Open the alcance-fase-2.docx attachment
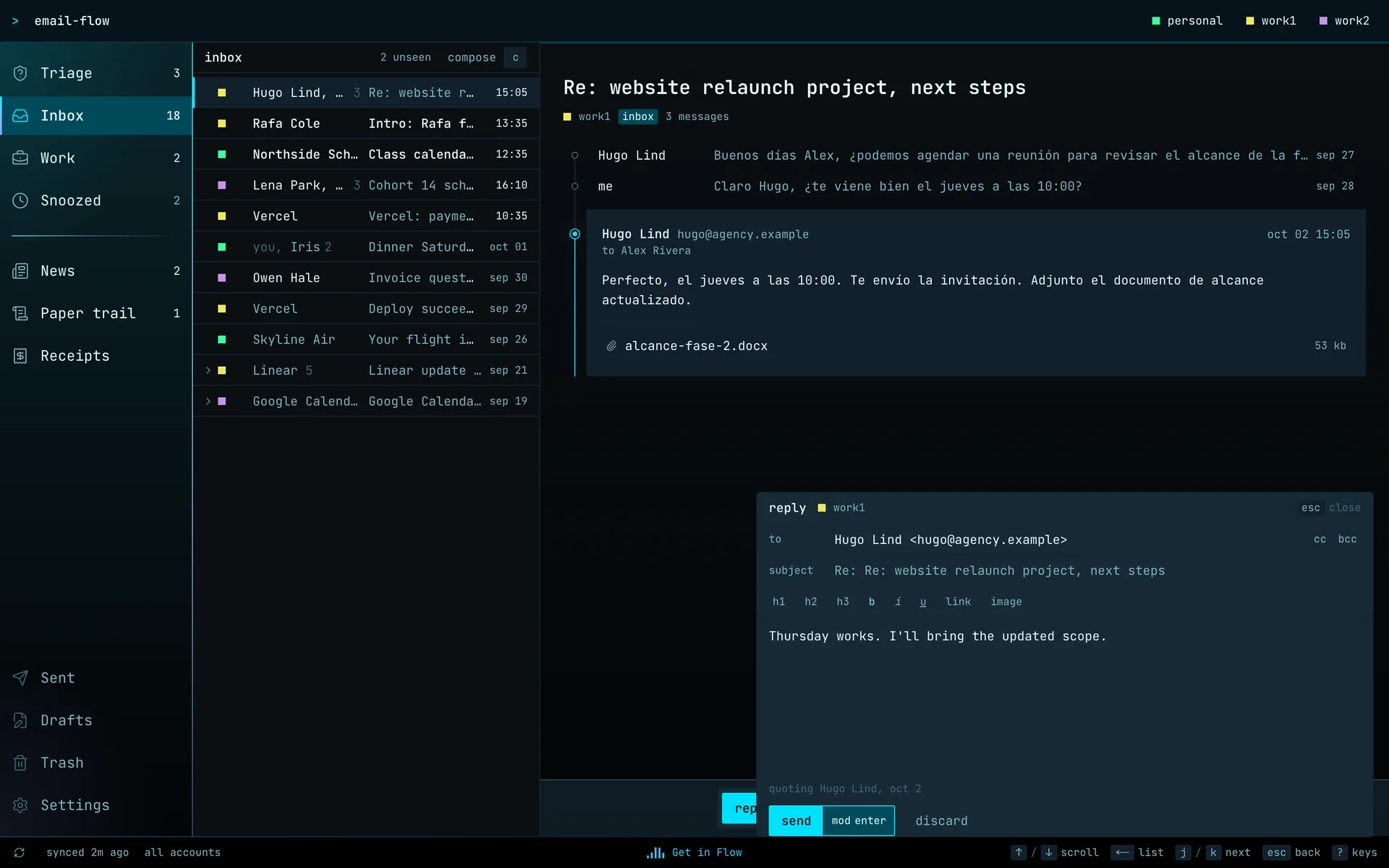Image resolution: width=1389 pixels, height=868 pixels. point(976,346)
